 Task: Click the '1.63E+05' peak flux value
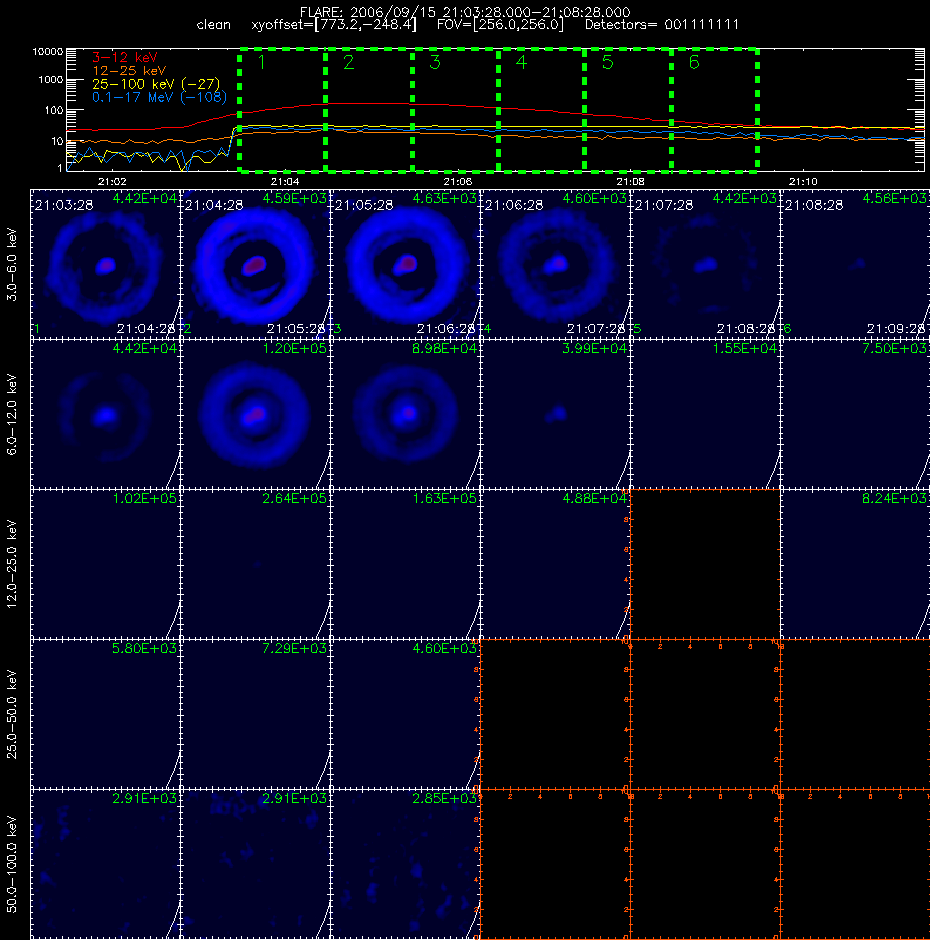[444, 498]
